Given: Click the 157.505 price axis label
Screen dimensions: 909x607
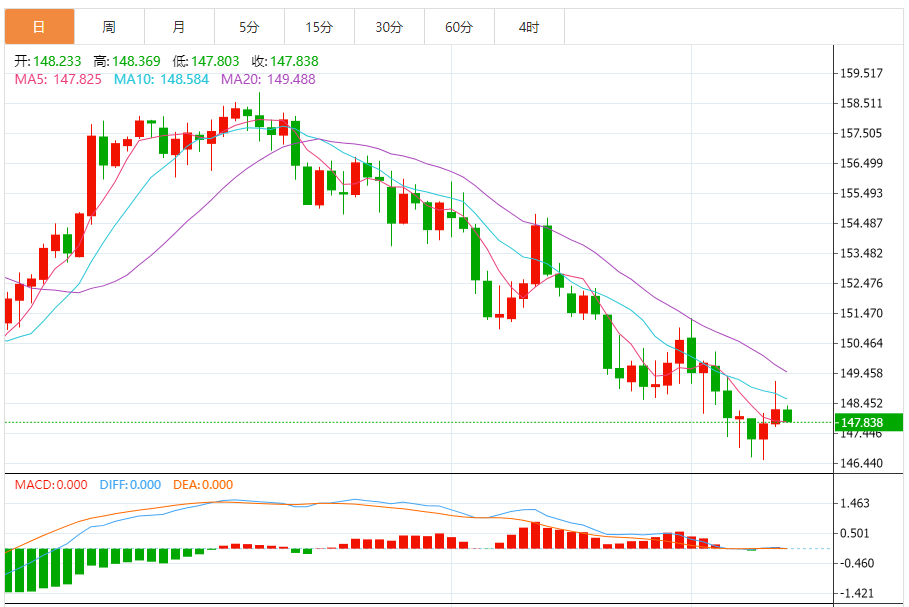Looking at the screenshot, I should (861, 133).
